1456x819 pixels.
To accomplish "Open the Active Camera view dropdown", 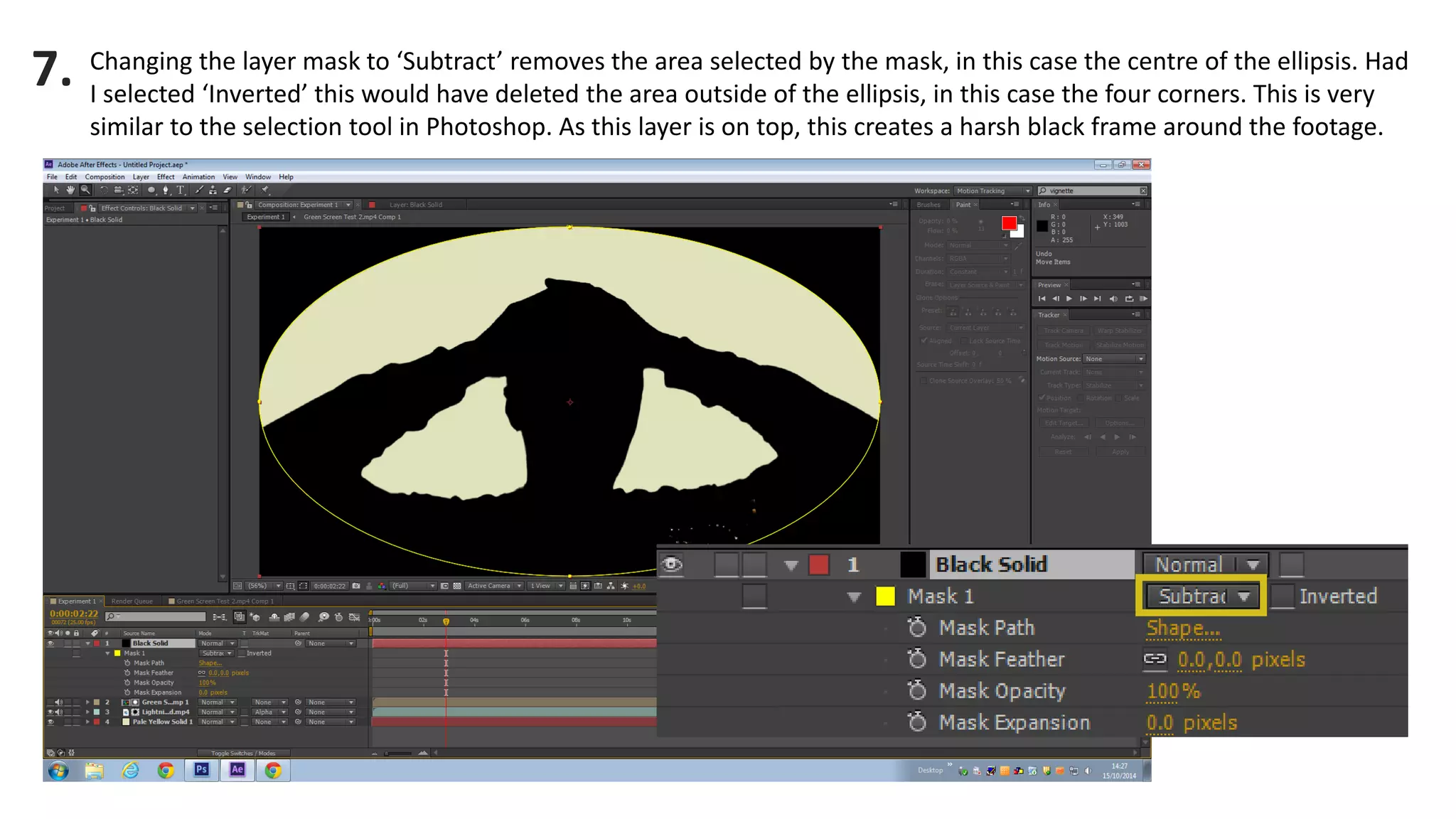I will (494, 586).
